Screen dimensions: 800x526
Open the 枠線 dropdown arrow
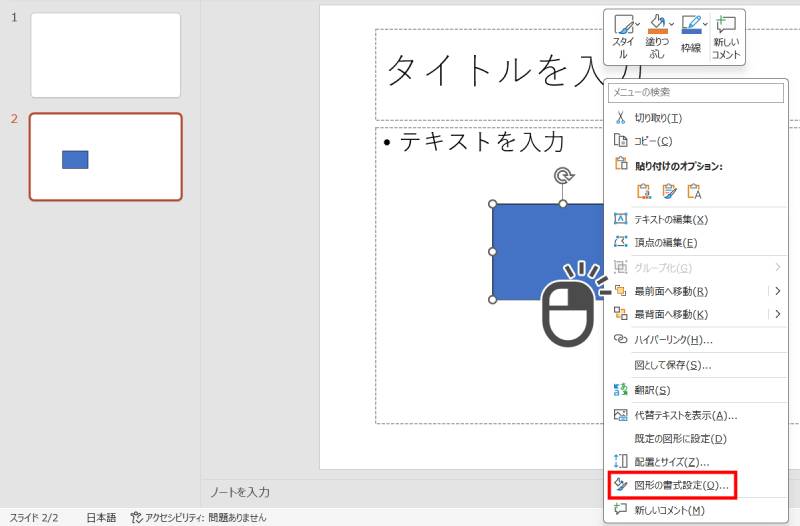tap(705, 24)
